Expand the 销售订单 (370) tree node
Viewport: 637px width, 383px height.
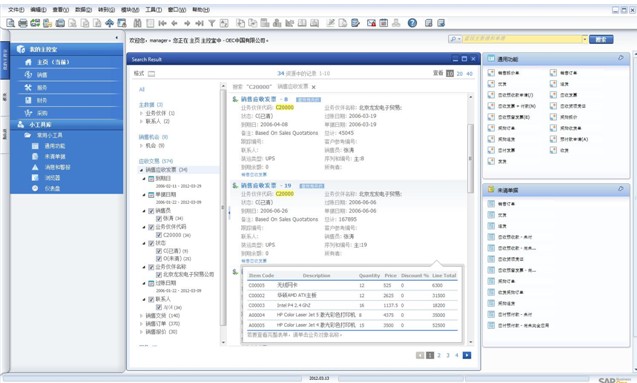pyautogui.click(x=141, y=324)
